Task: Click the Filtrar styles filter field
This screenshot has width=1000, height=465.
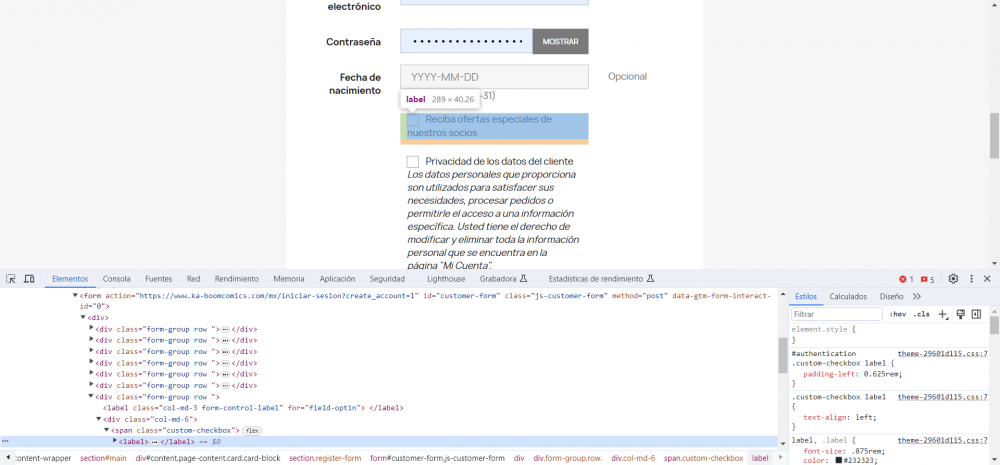Action: pos(837,314)
